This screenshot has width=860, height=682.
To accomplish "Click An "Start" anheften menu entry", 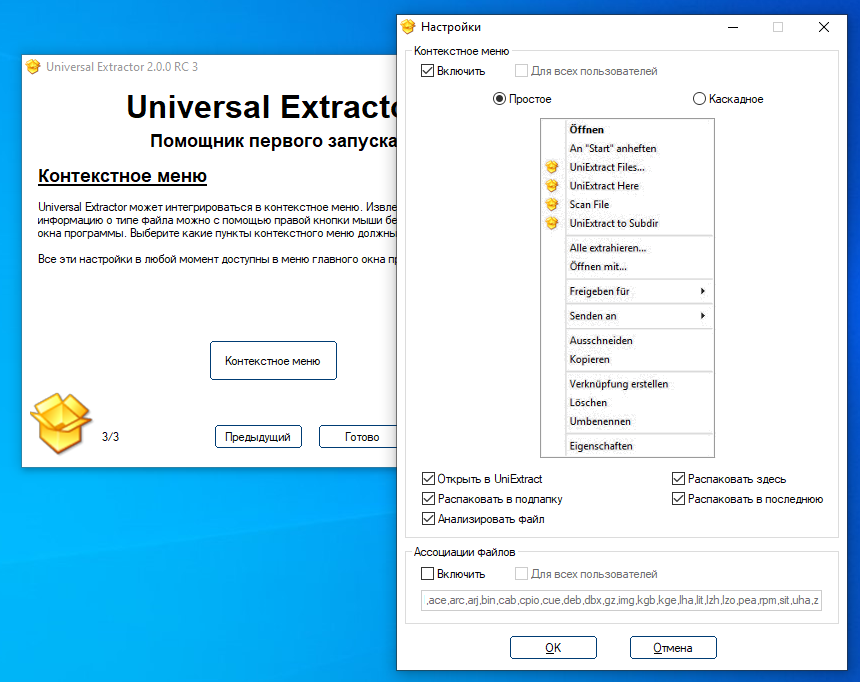I will [x=613, y=148].
